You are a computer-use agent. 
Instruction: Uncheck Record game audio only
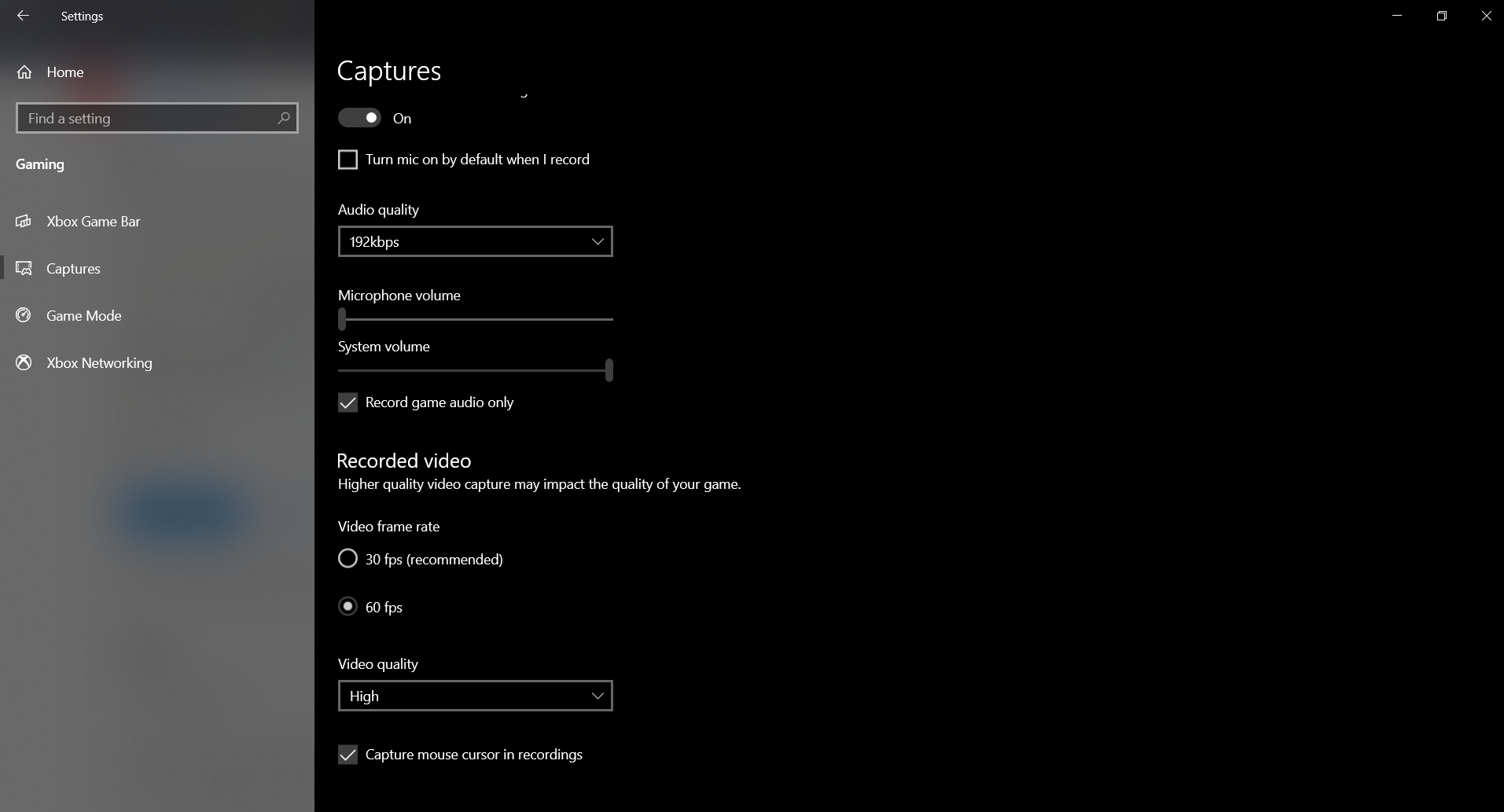pos(348,402)
